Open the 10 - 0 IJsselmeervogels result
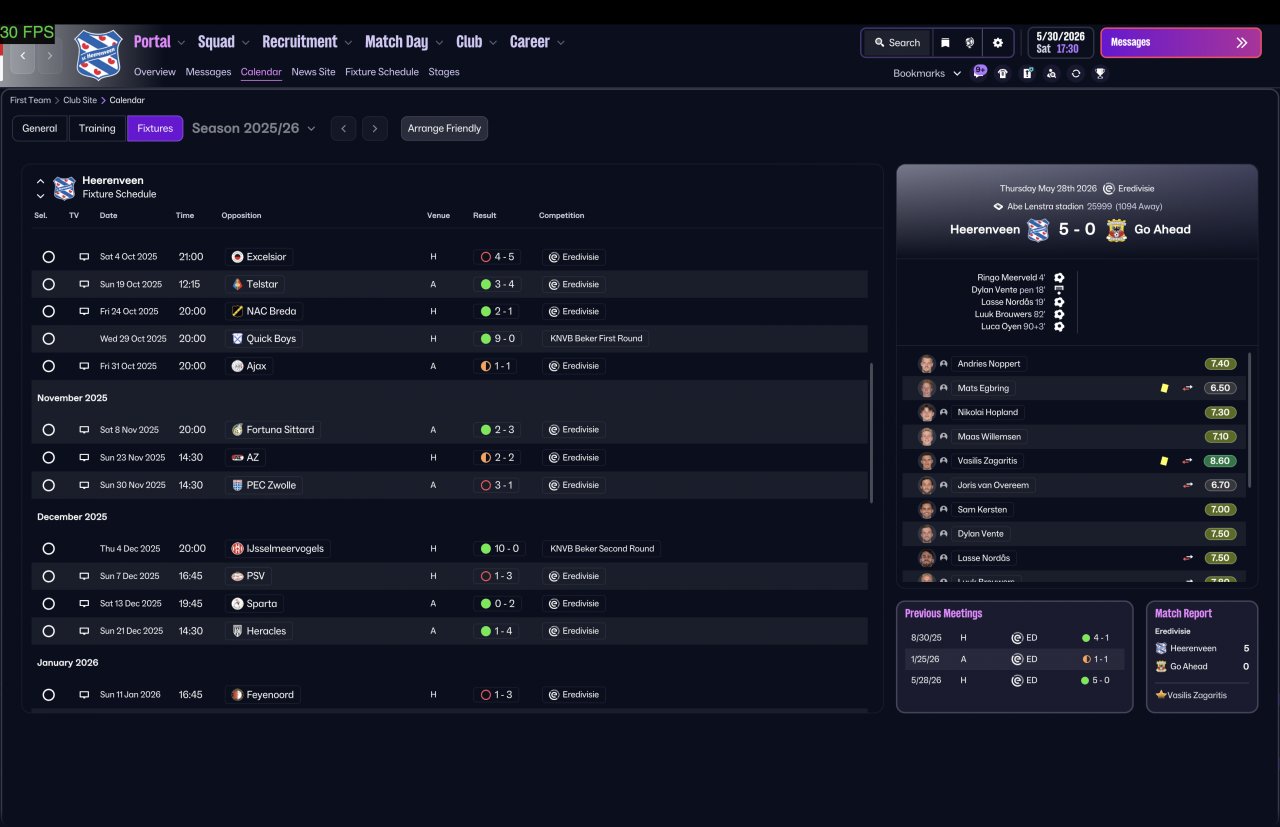 click(499, 549)
